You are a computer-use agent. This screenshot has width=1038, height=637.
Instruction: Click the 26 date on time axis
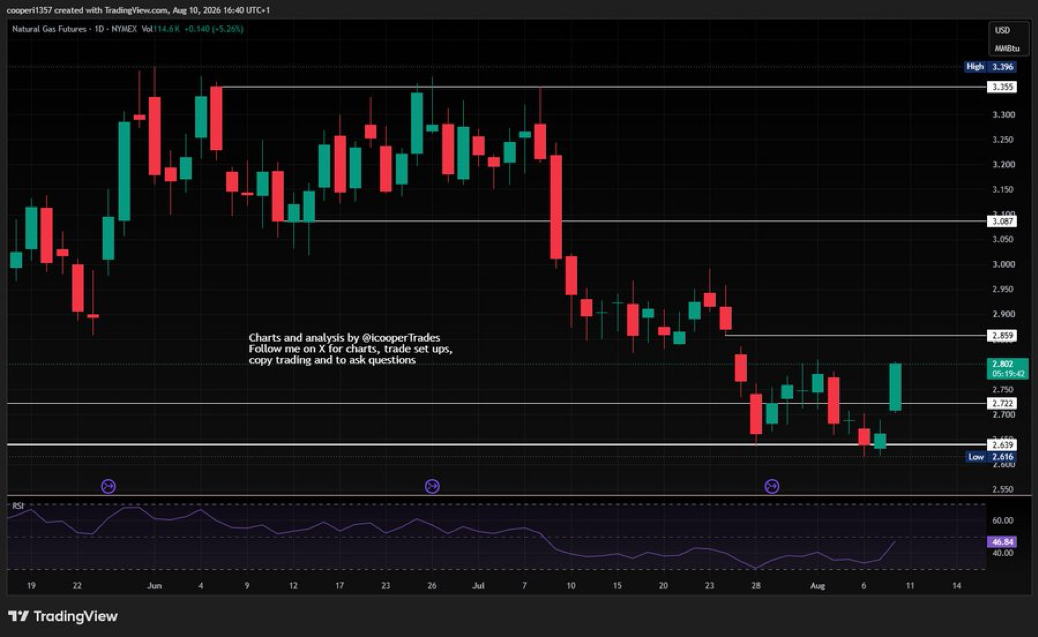432,585
